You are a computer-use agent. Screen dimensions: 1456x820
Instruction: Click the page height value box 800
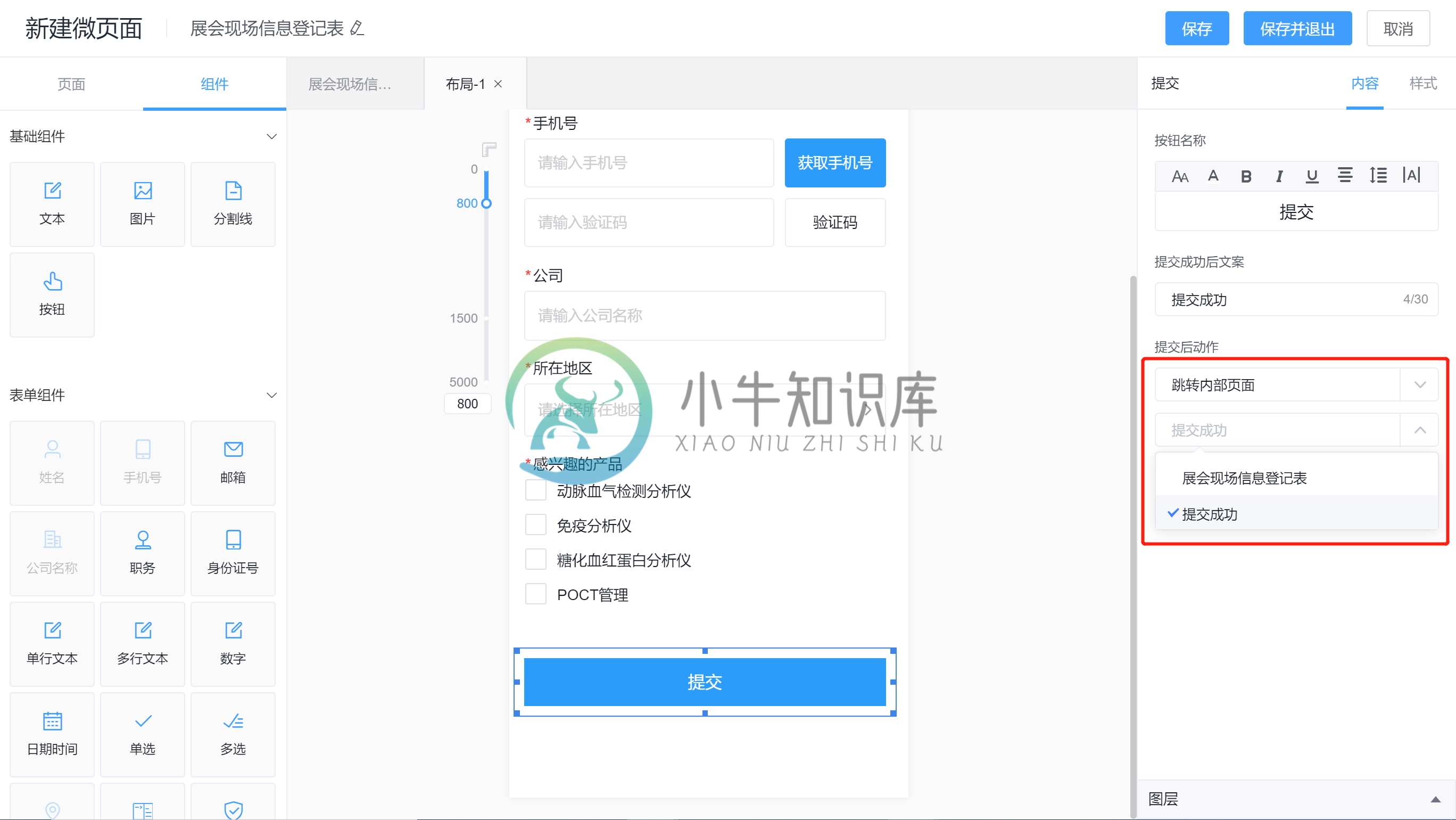point(467,403)
